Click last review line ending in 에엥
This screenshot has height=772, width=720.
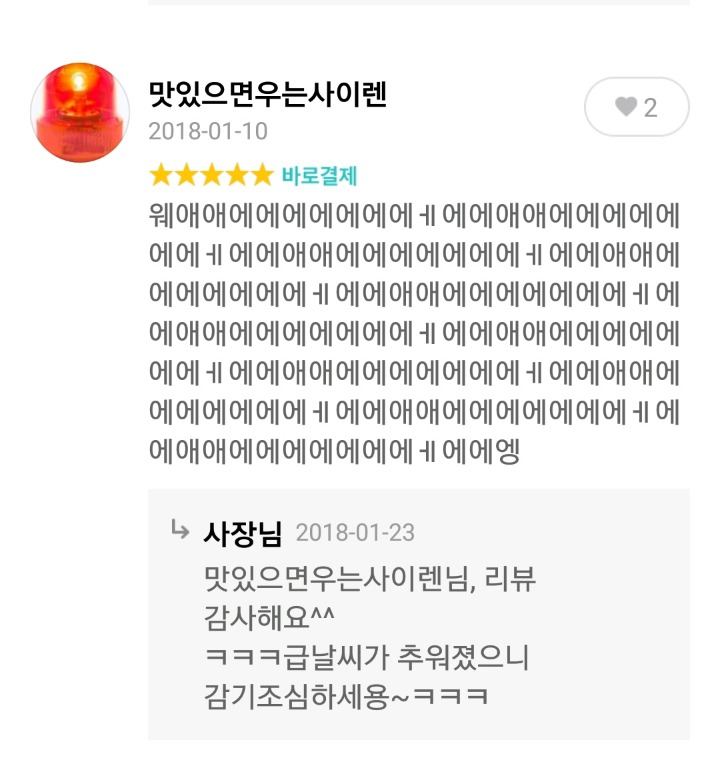click(x=334, y=451)
